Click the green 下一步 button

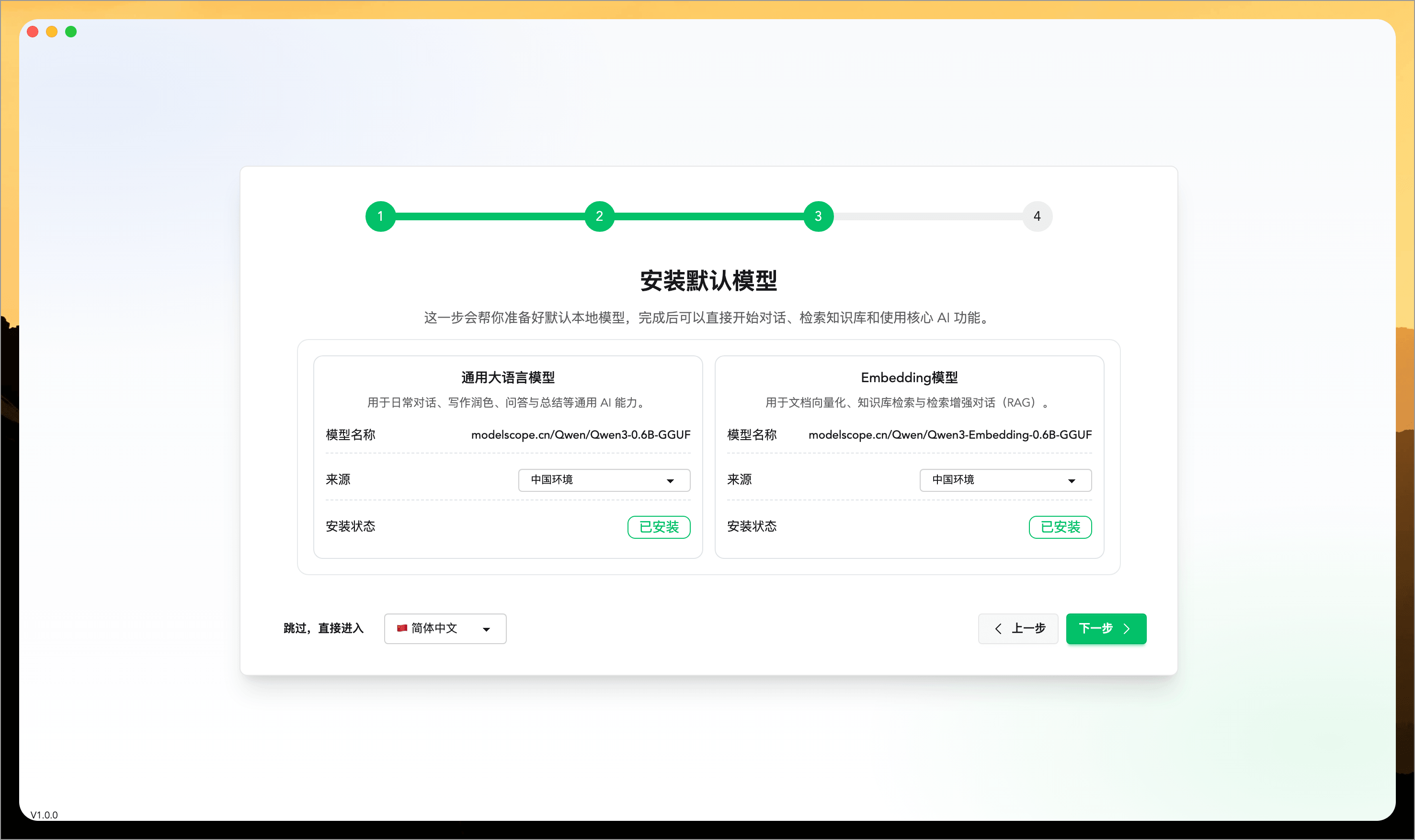[x=1106, y=628]
